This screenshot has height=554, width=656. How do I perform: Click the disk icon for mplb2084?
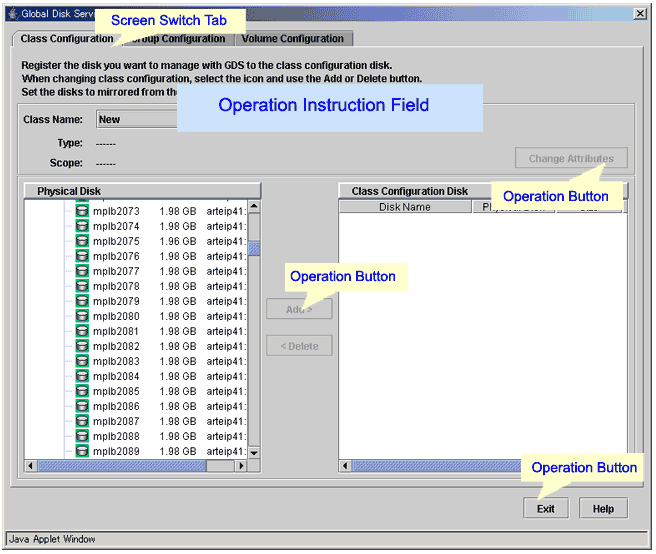[x=82, y=376]
